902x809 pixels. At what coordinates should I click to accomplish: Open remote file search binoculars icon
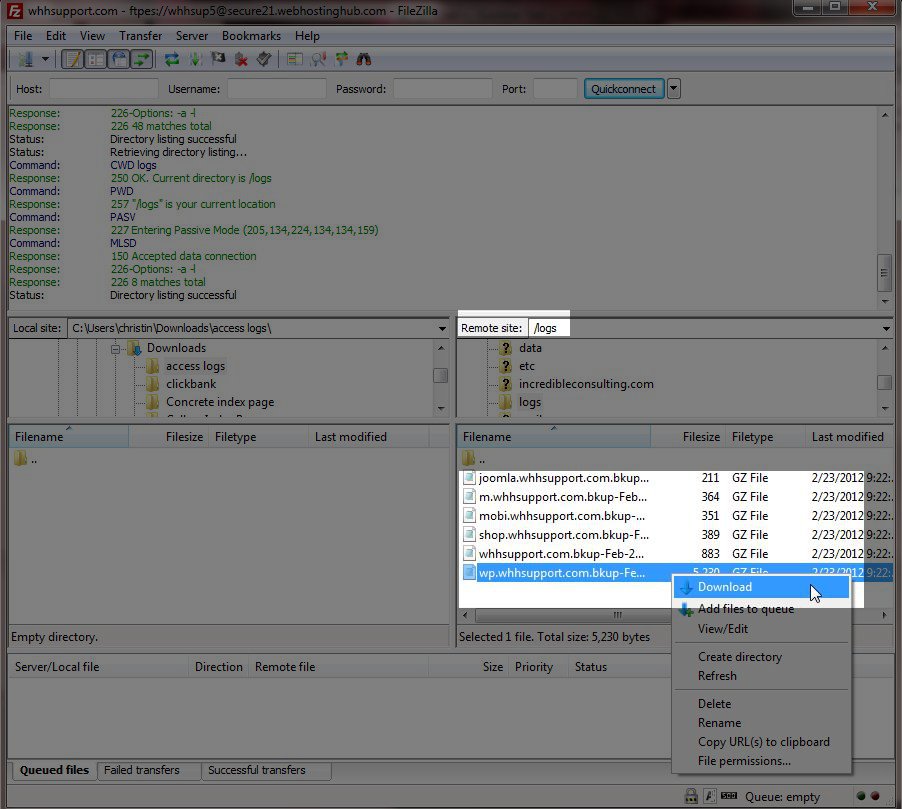point(365,59)
